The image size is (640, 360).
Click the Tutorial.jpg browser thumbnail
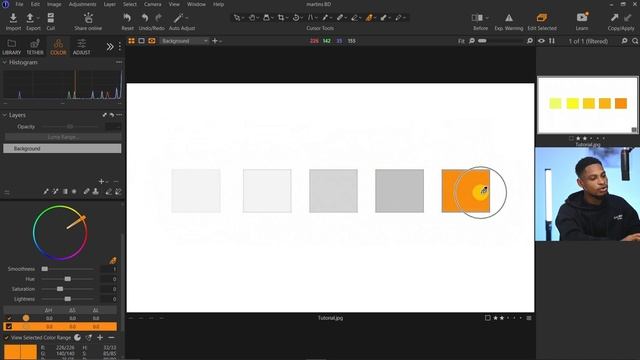tap(587, 105)
